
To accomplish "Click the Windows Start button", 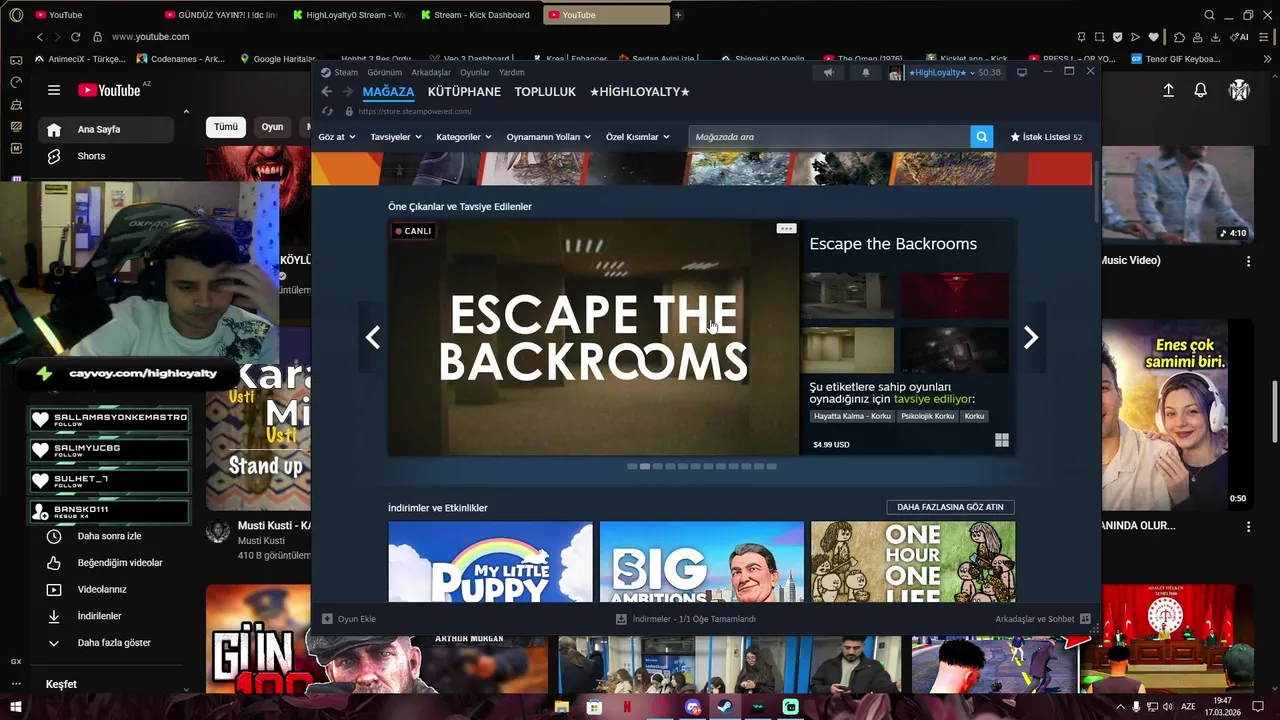I will (15, 707).
